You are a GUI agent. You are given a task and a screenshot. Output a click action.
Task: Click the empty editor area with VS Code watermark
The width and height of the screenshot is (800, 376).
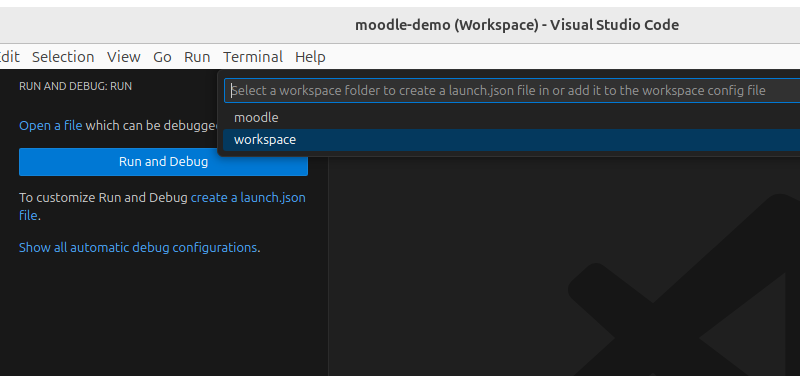[x=564, y=265]
